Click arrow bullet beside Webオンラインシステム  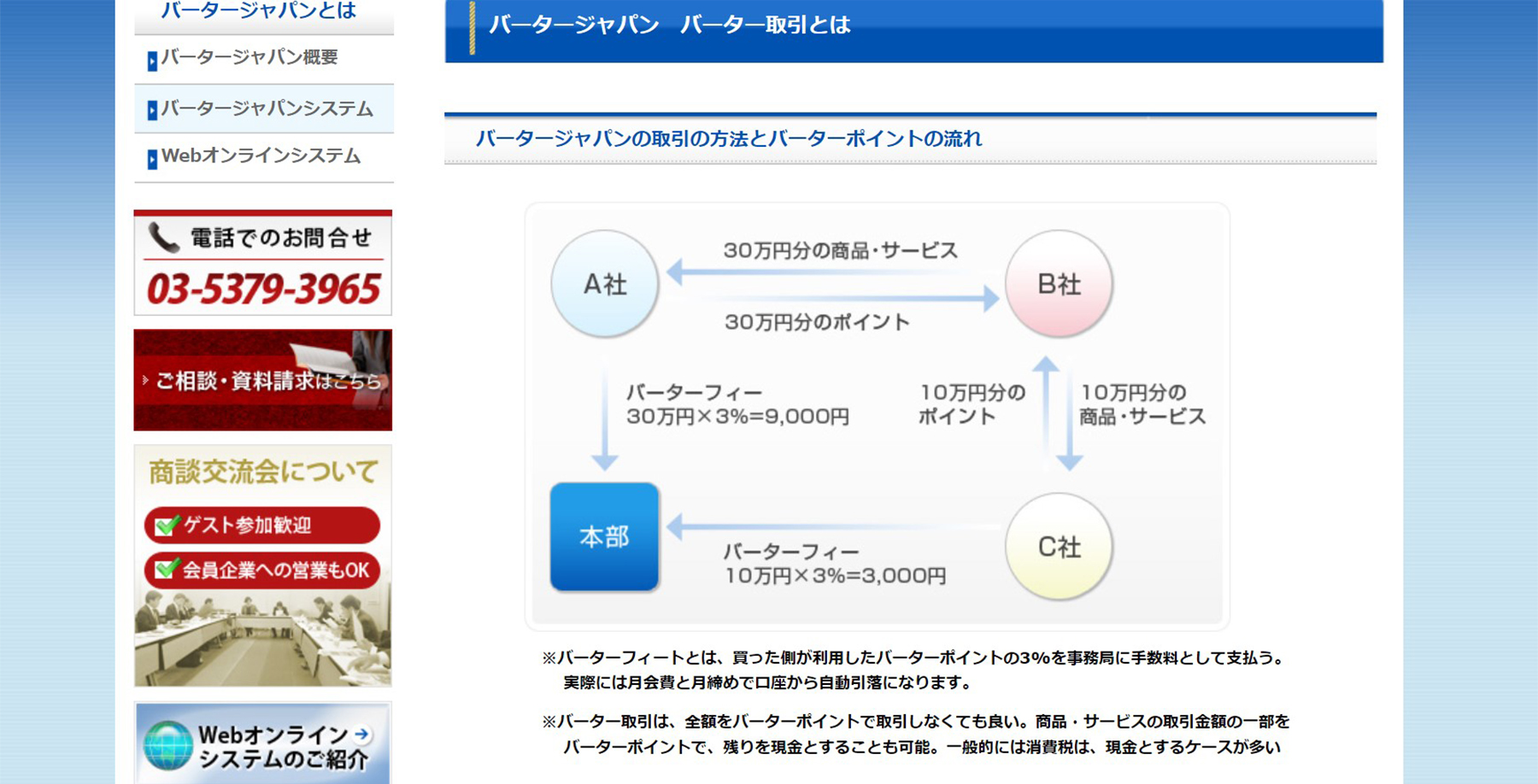[152, 160]
